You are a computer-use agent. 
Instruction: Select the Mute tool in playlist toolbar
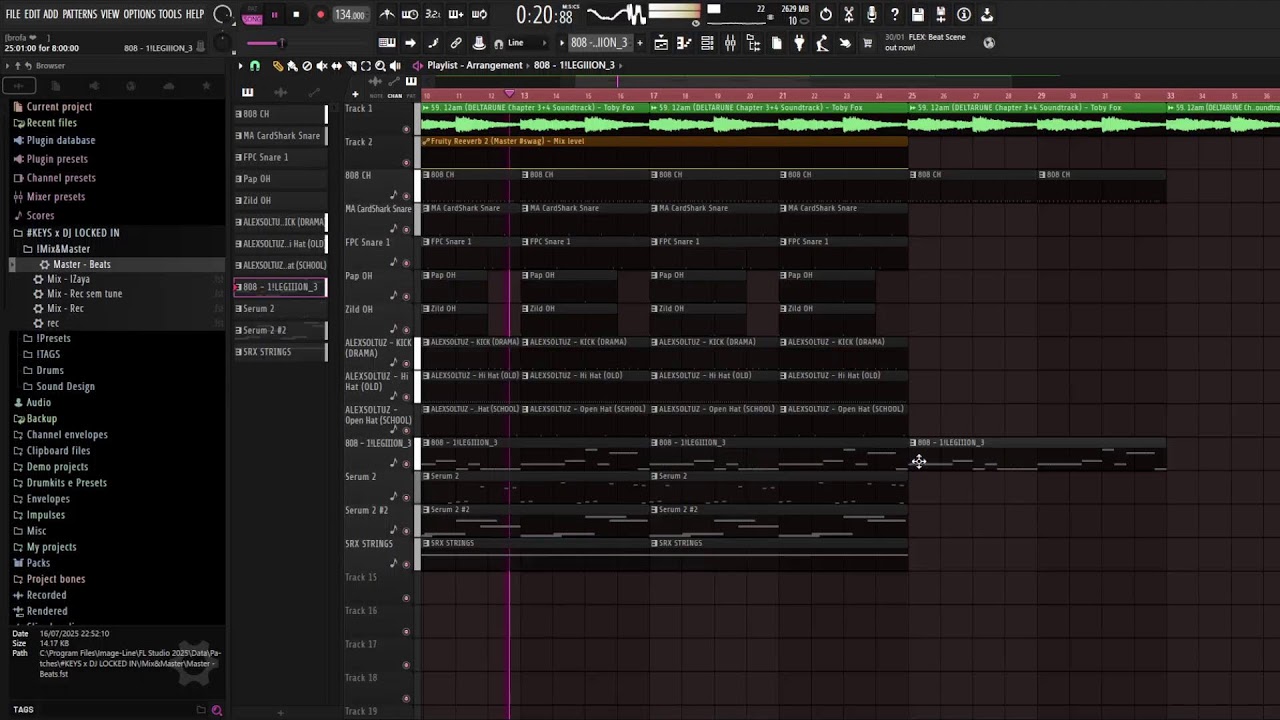[x=321, y=66]
